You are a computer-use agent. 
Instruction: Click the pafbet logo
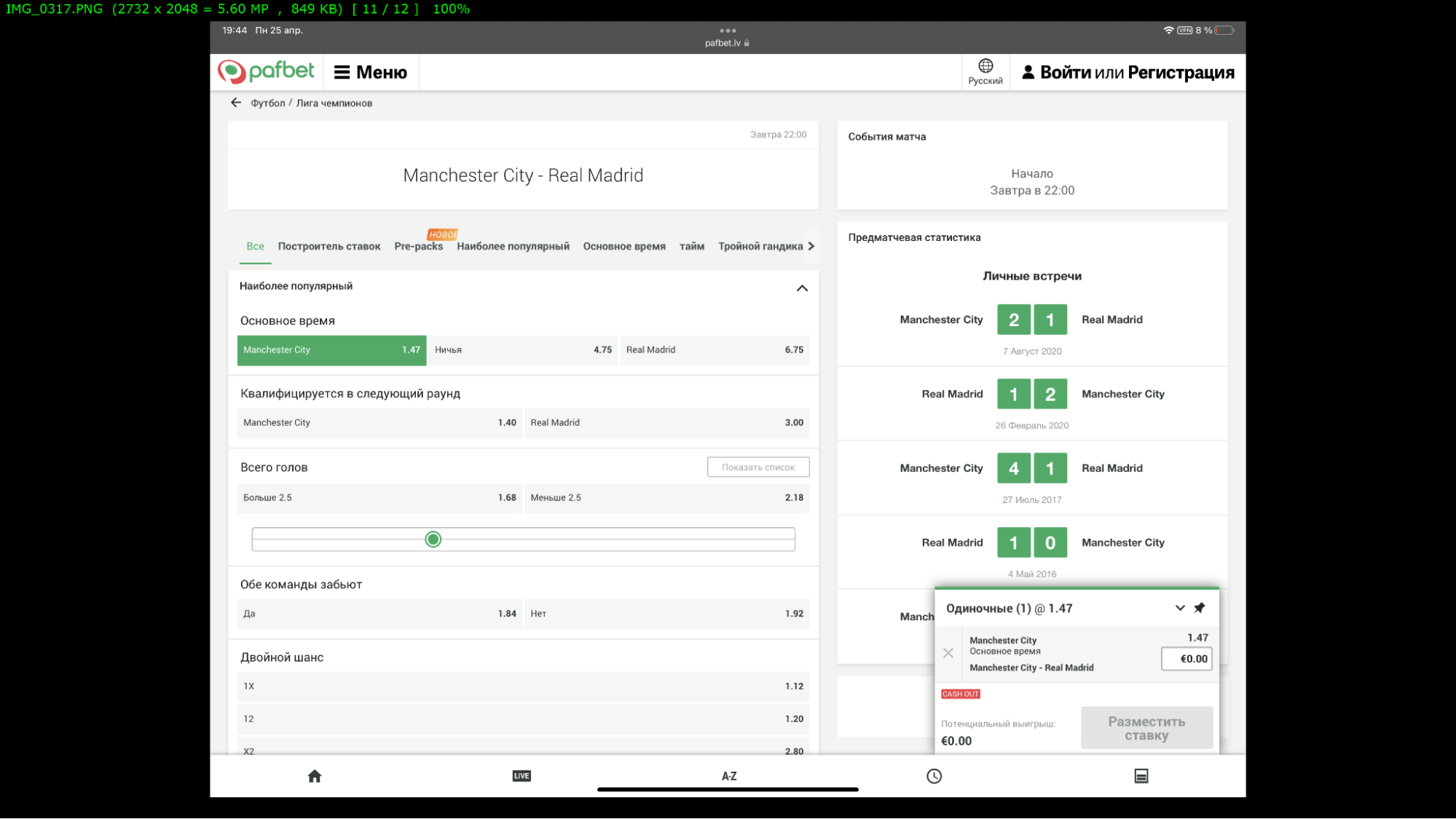(266, 71)
